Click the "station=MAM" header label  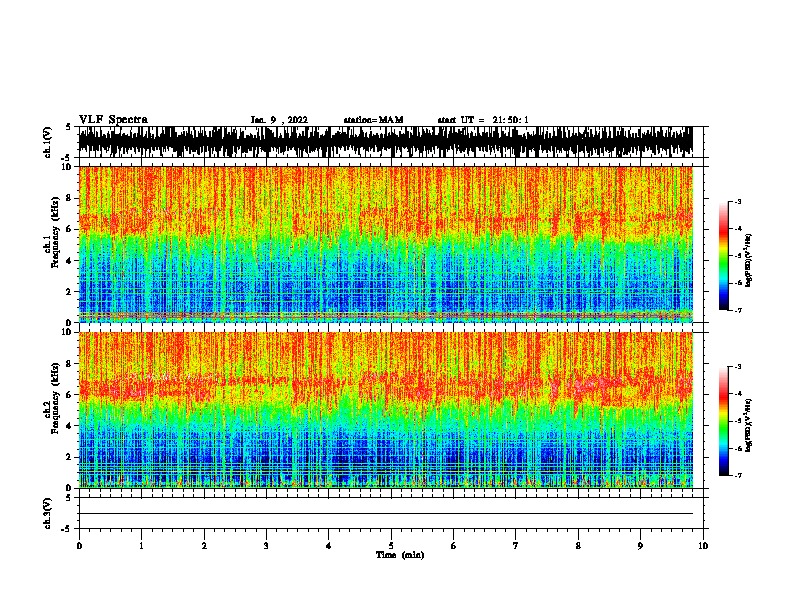coord(373,120)
